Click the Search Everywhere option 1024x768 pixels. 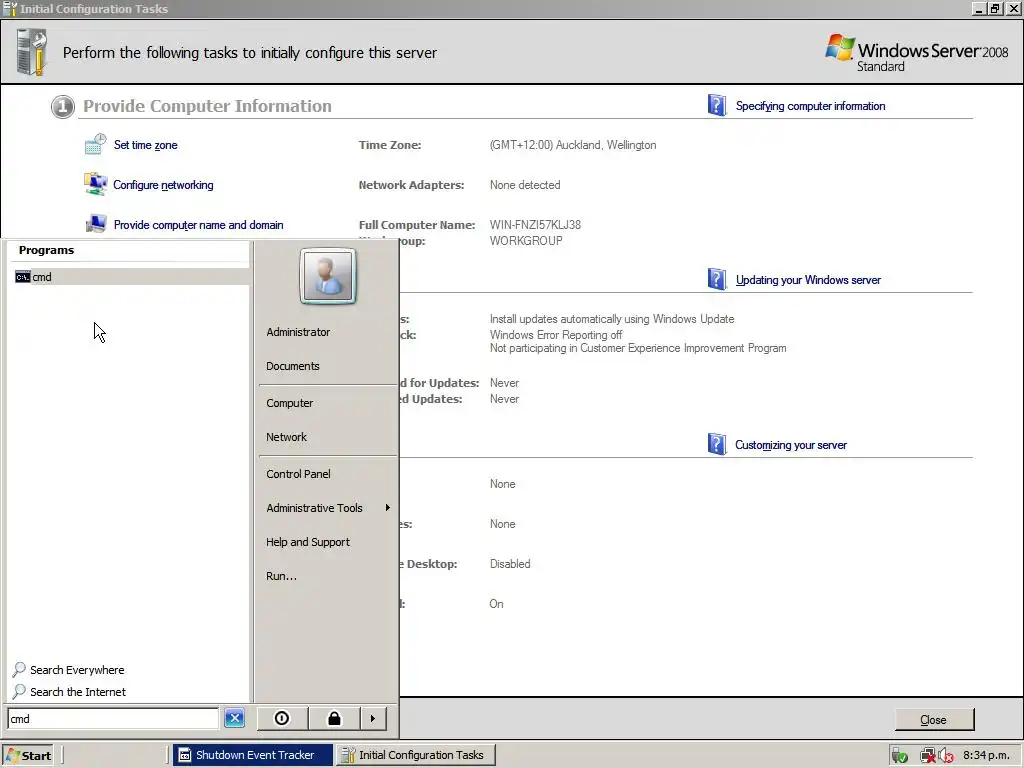click(77, 670)
